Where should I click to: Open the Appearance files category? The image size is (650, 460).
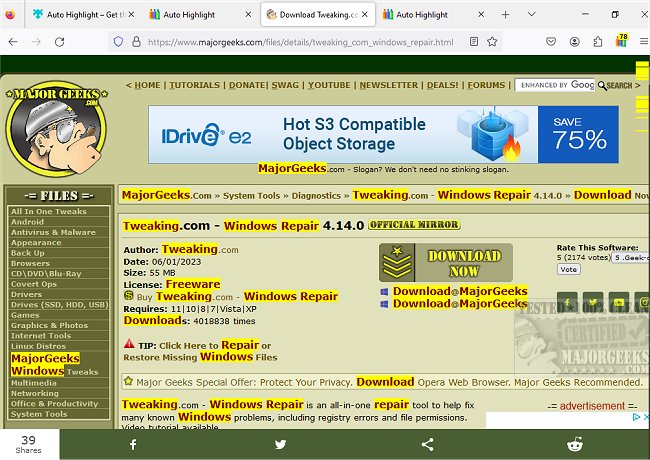point(36,242)
